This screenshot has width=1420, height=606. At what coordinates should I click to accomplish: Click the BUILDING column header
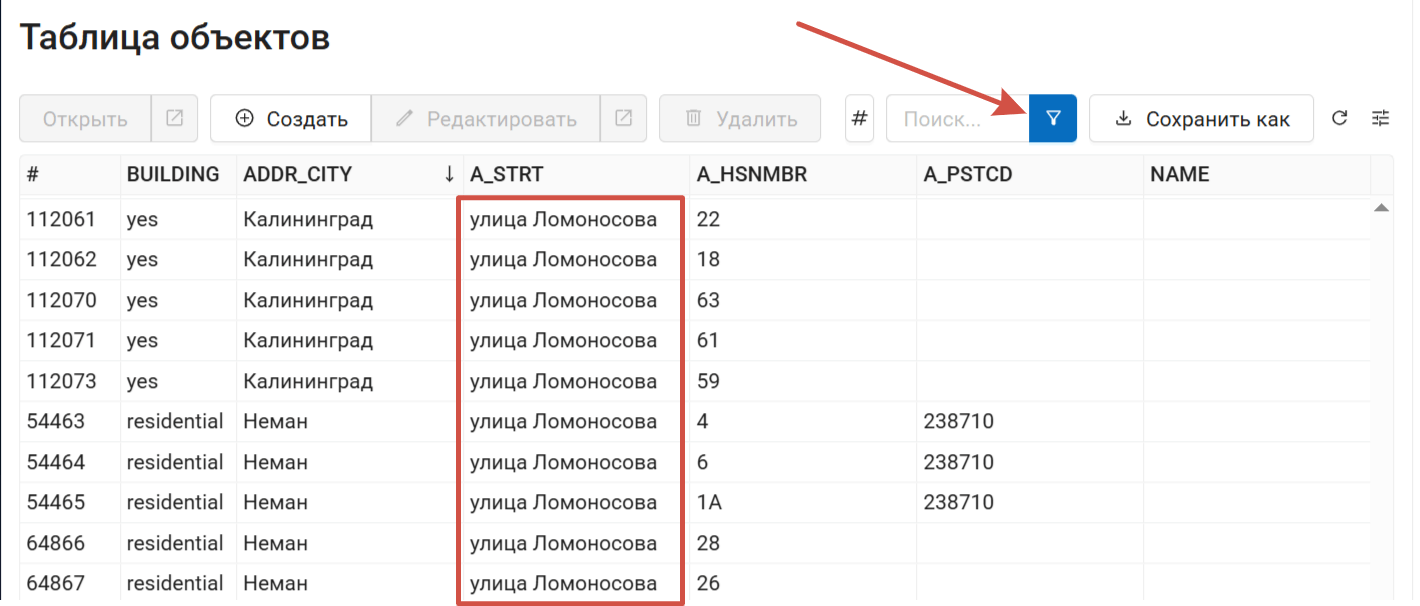(173, 174)
